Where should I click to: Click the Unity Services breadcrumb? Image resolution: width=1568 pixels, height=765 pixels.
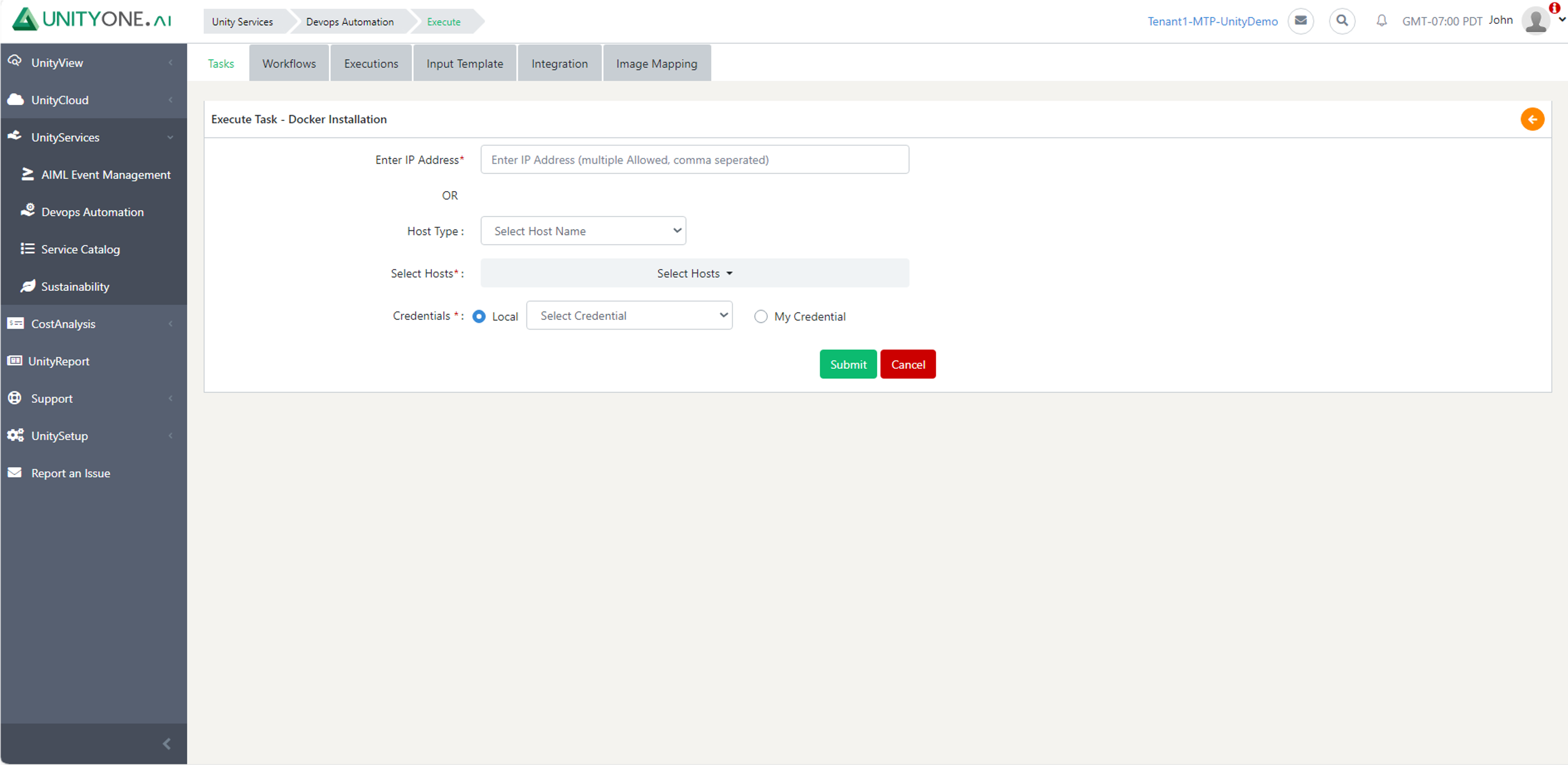point(242,21)
